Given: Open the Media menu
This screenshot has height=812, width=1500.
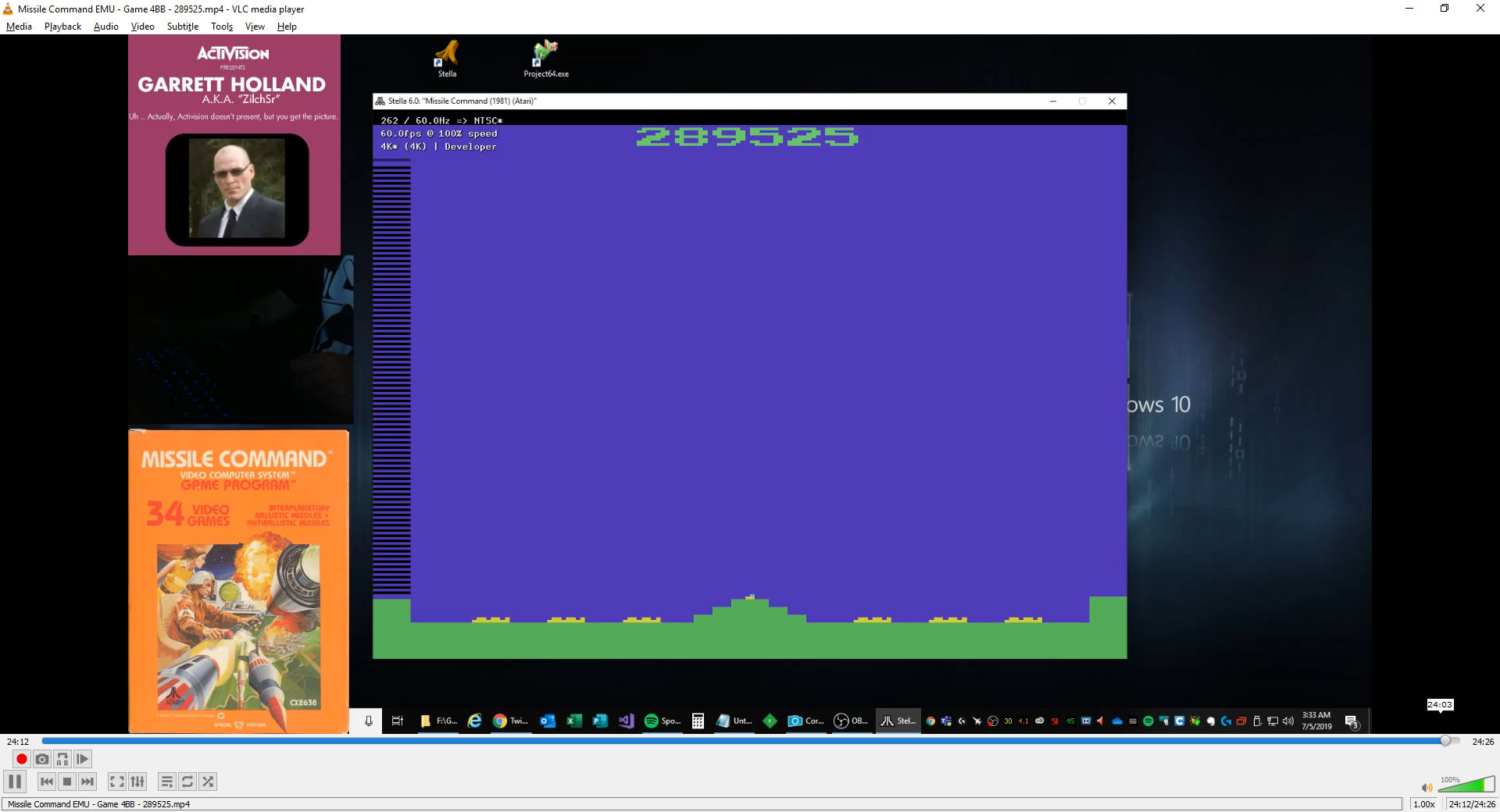Looking at the screenshot, I should [19, 27].
